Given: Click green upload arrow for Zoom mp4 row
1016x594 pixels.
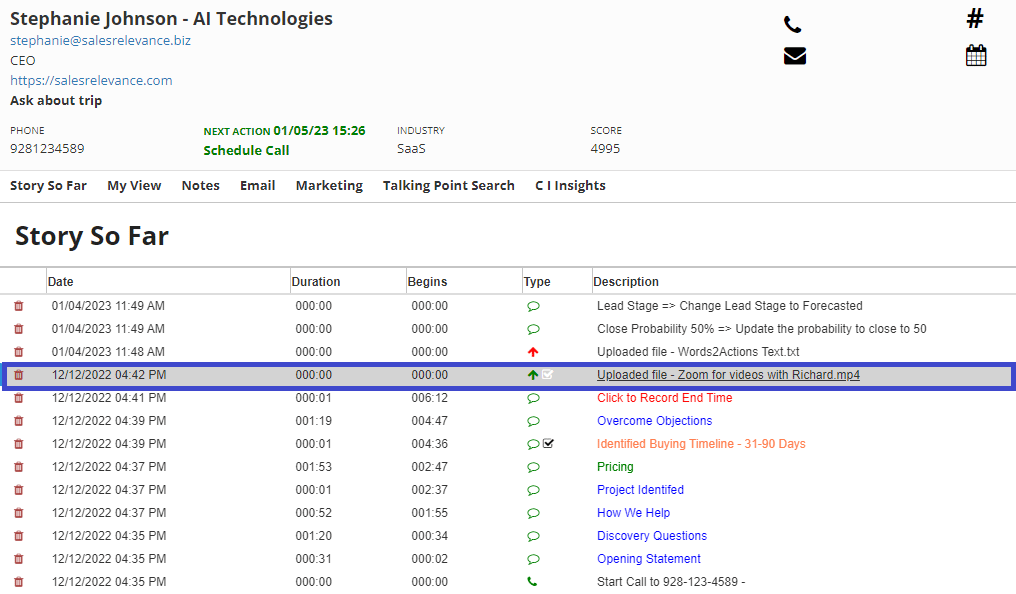Looking at the screenshot, I should pos(533,375).
